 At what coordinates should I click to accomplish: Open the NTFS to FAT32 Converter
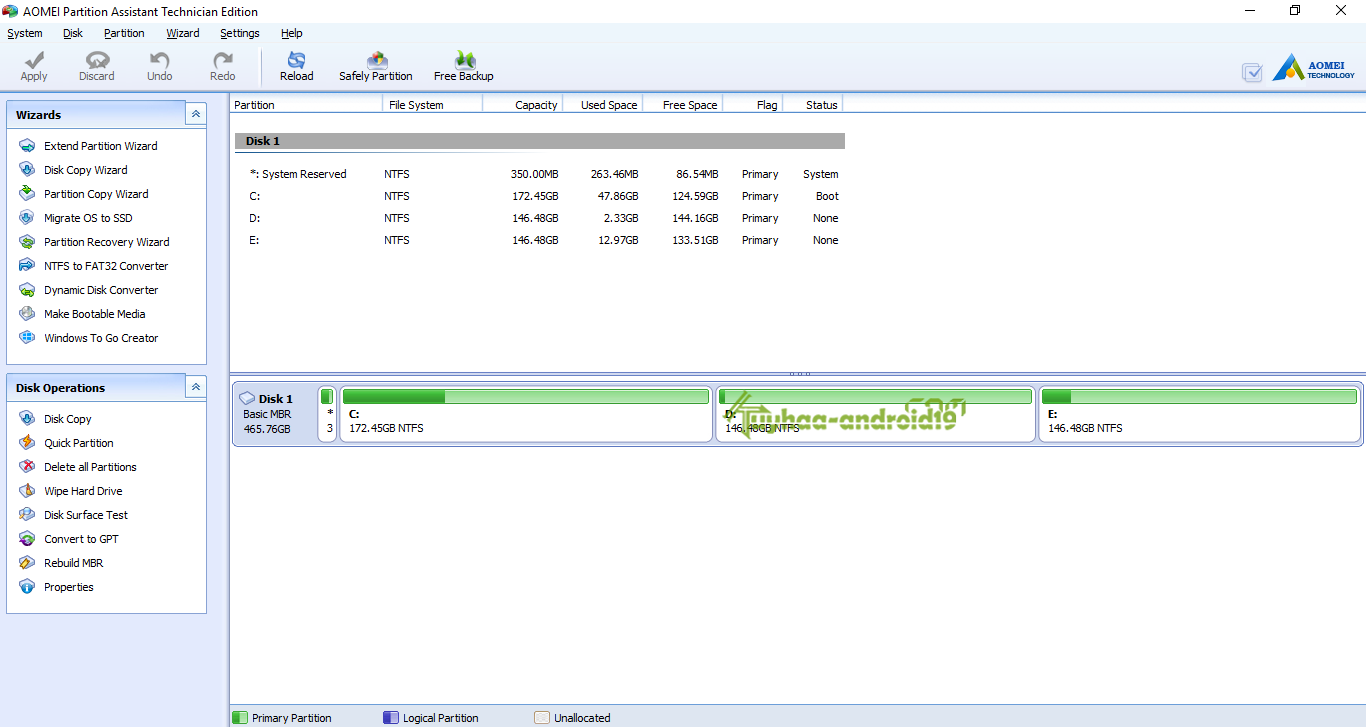coord(105,266)
